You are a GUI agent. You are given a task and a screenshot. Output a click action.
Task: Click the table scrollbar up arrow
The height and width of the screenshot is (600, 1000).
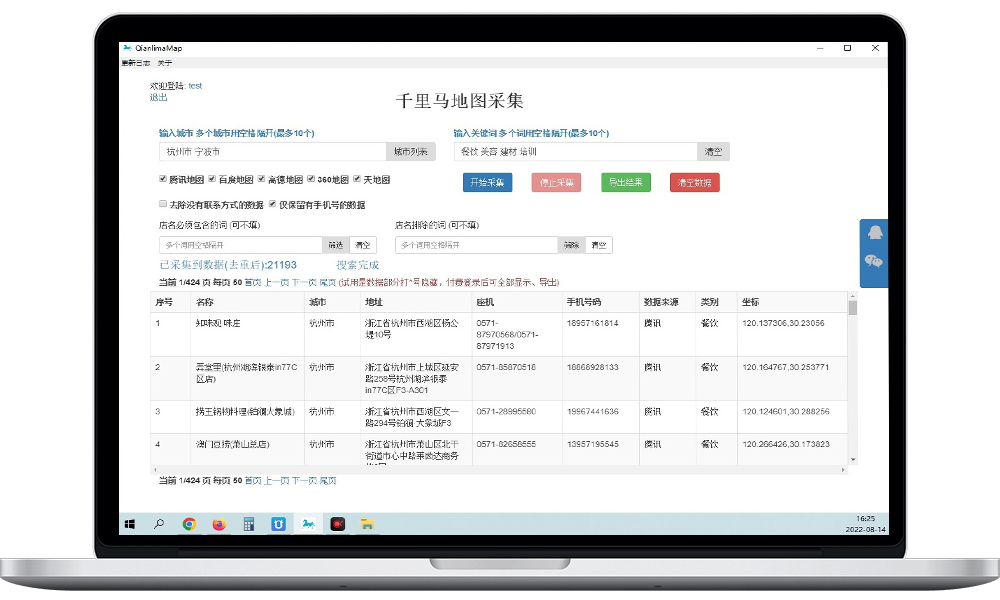coord(853,296)
